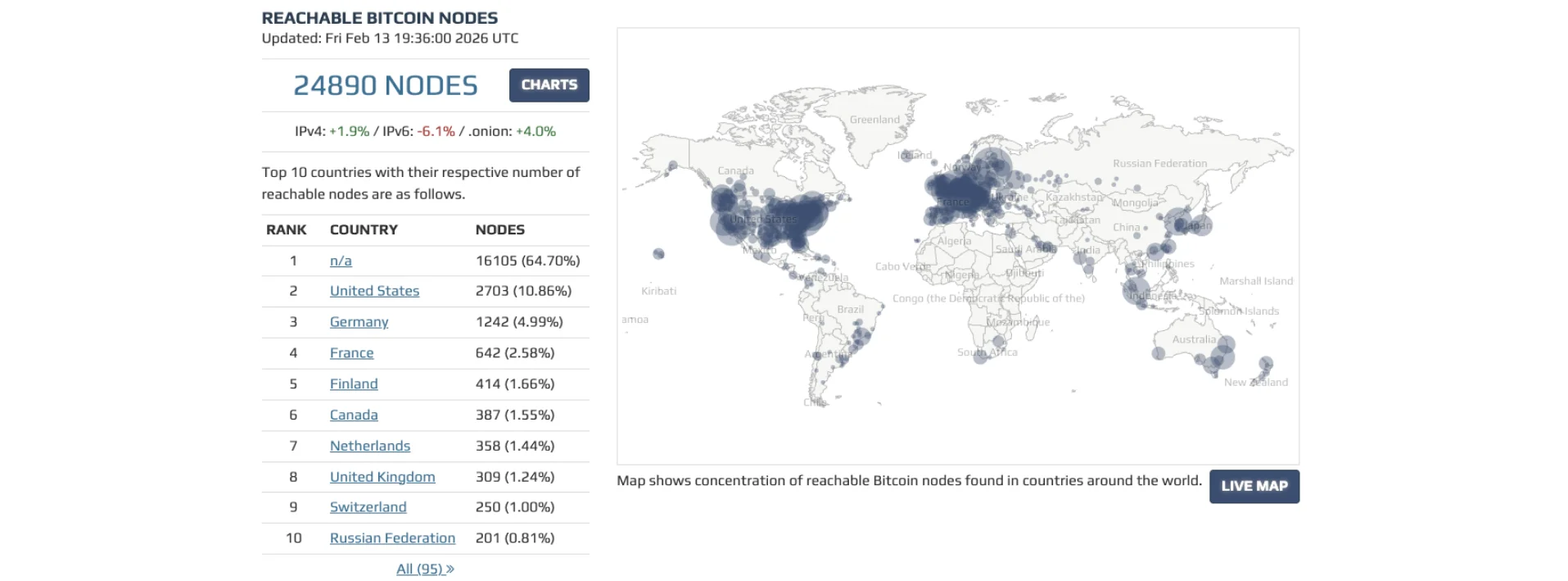Select the Canada link in the table
Viewport: 1568px width, 581px height.
354,415
